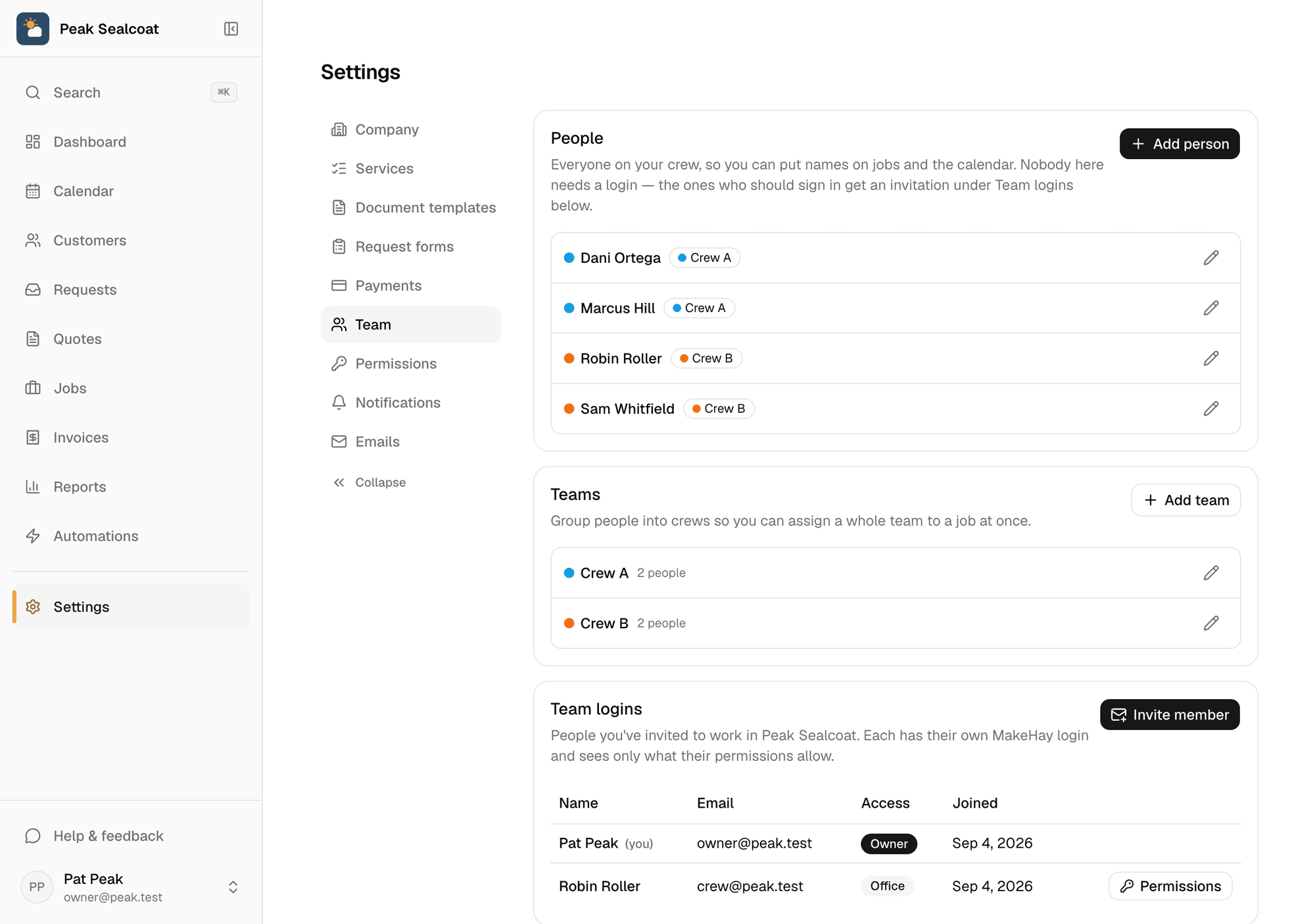Click the Search field in the sidebar
Screen dimensions: 1315x924
[x=131, y=93]
